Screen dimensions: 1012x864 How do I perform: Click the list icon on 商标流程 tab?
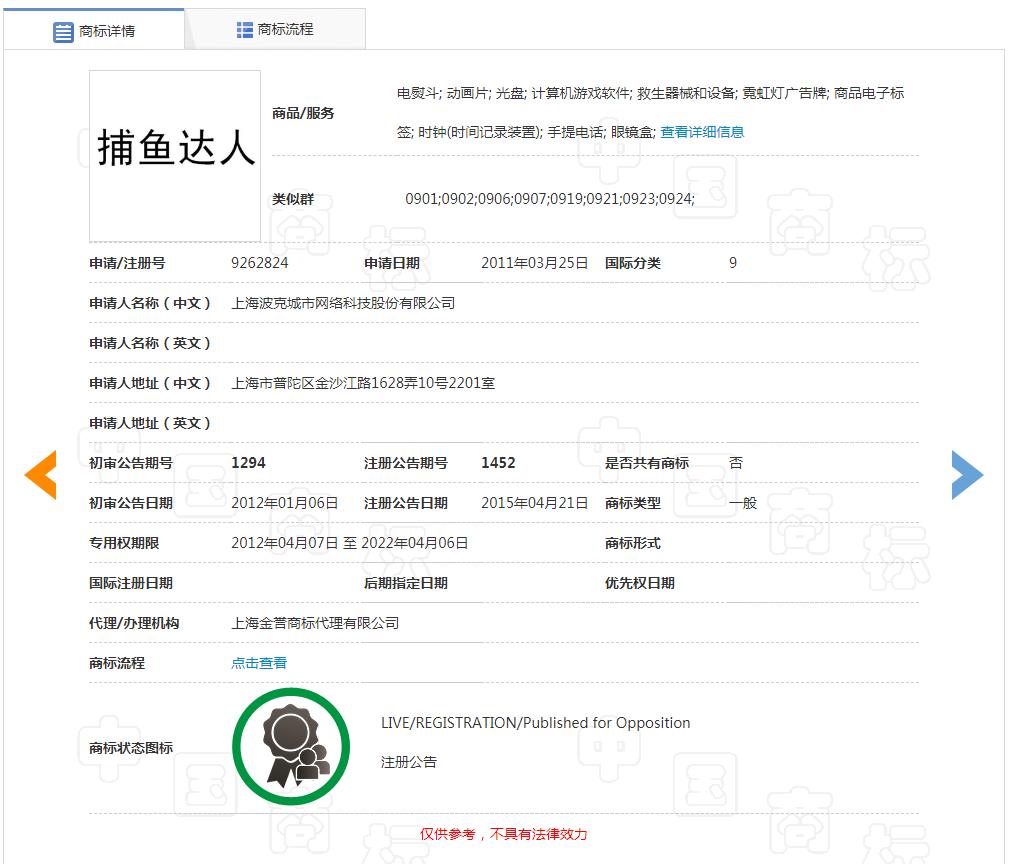[243, 29]
